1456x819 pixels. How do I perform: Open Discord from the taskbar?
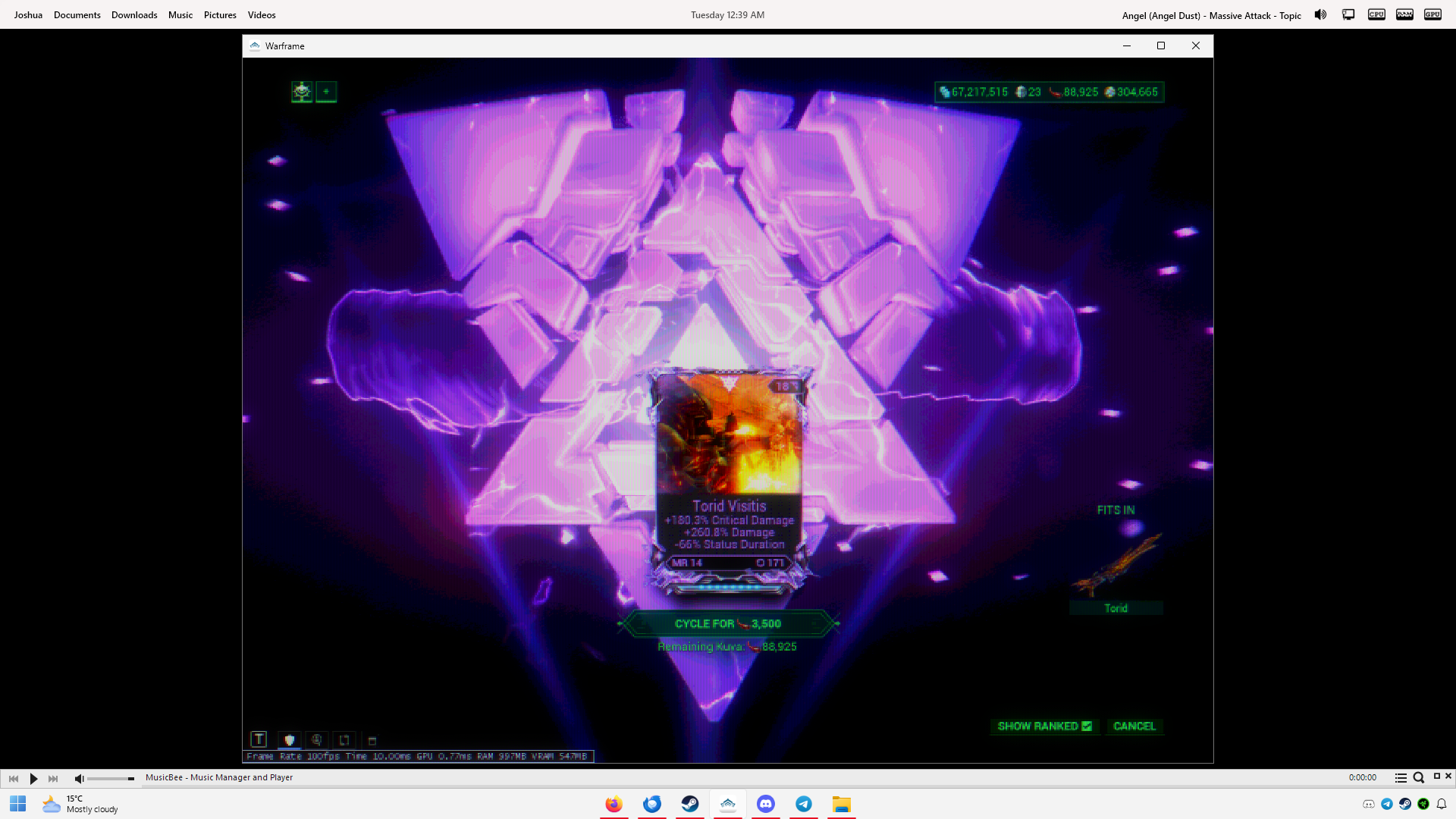click(x=766, y=804)
